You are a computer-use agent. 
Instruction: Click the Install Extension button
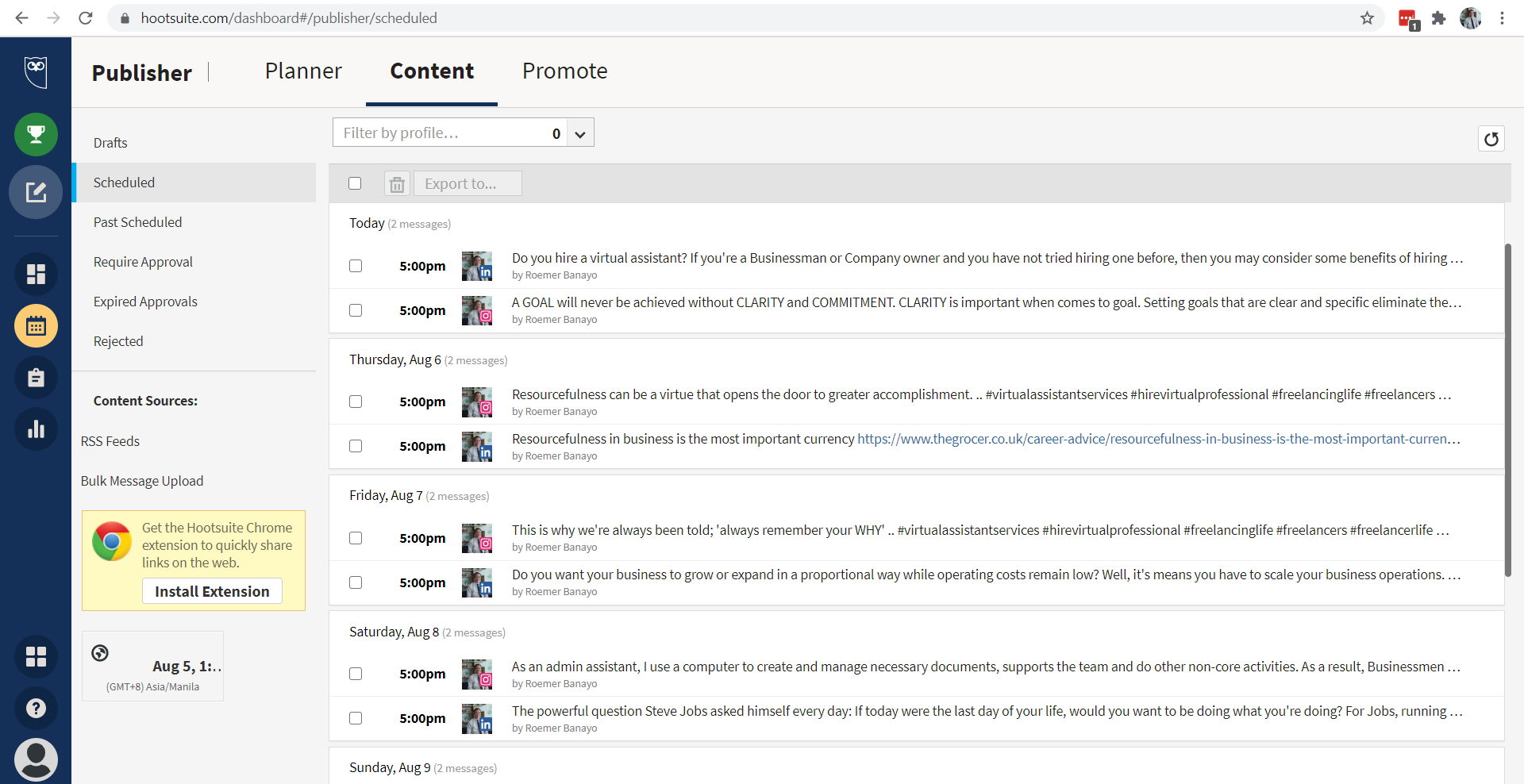coord(212,591)
